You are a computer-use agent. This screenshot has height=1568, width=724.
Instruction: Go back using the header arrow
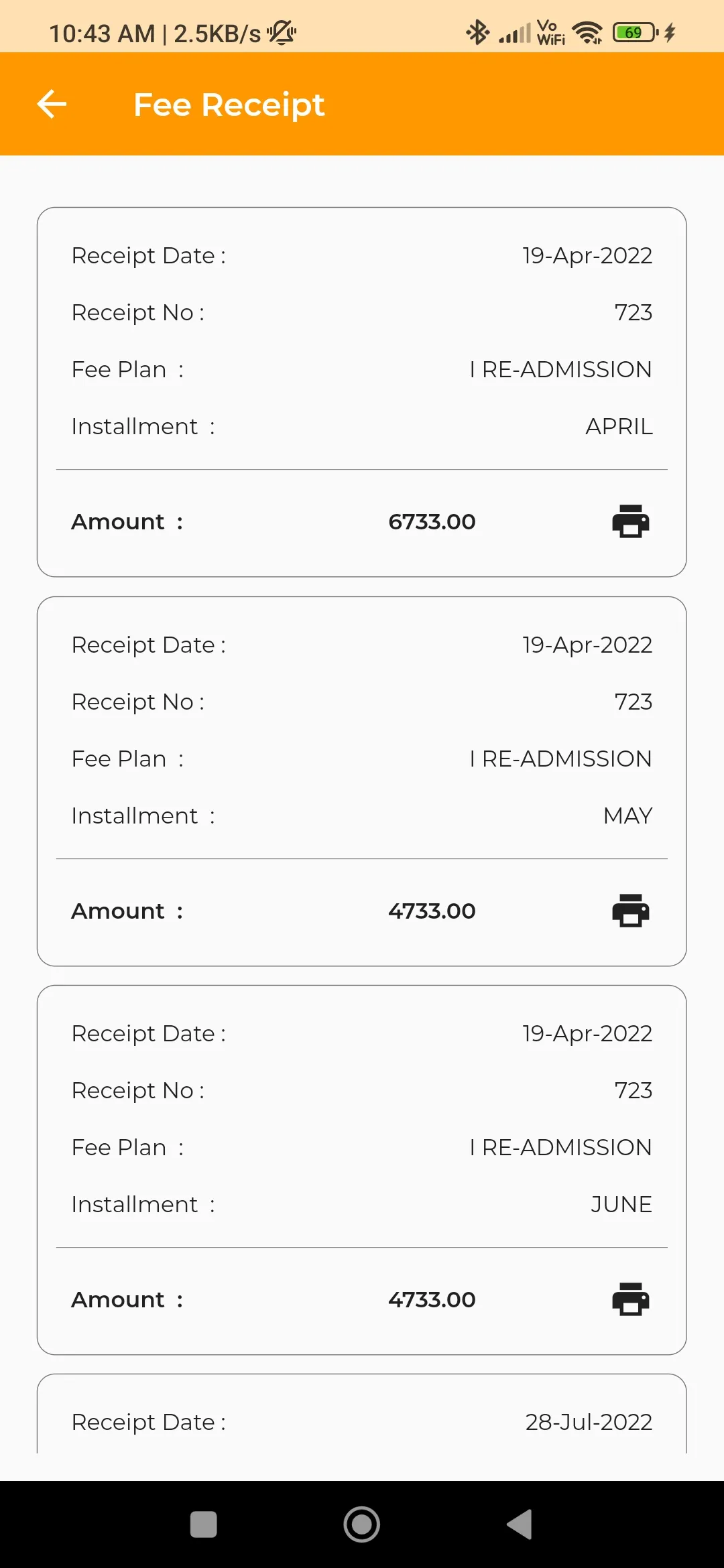pos(52,104)
